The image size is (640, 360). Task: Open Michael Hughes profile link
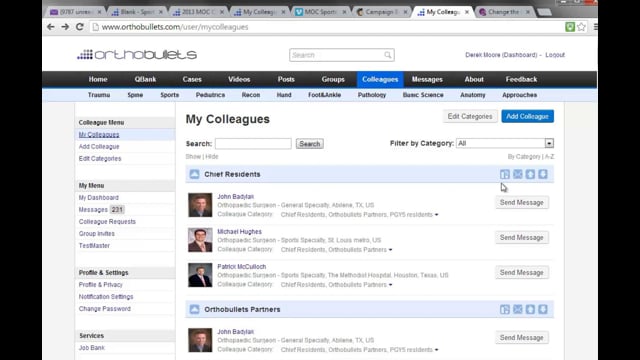point(239,231)
